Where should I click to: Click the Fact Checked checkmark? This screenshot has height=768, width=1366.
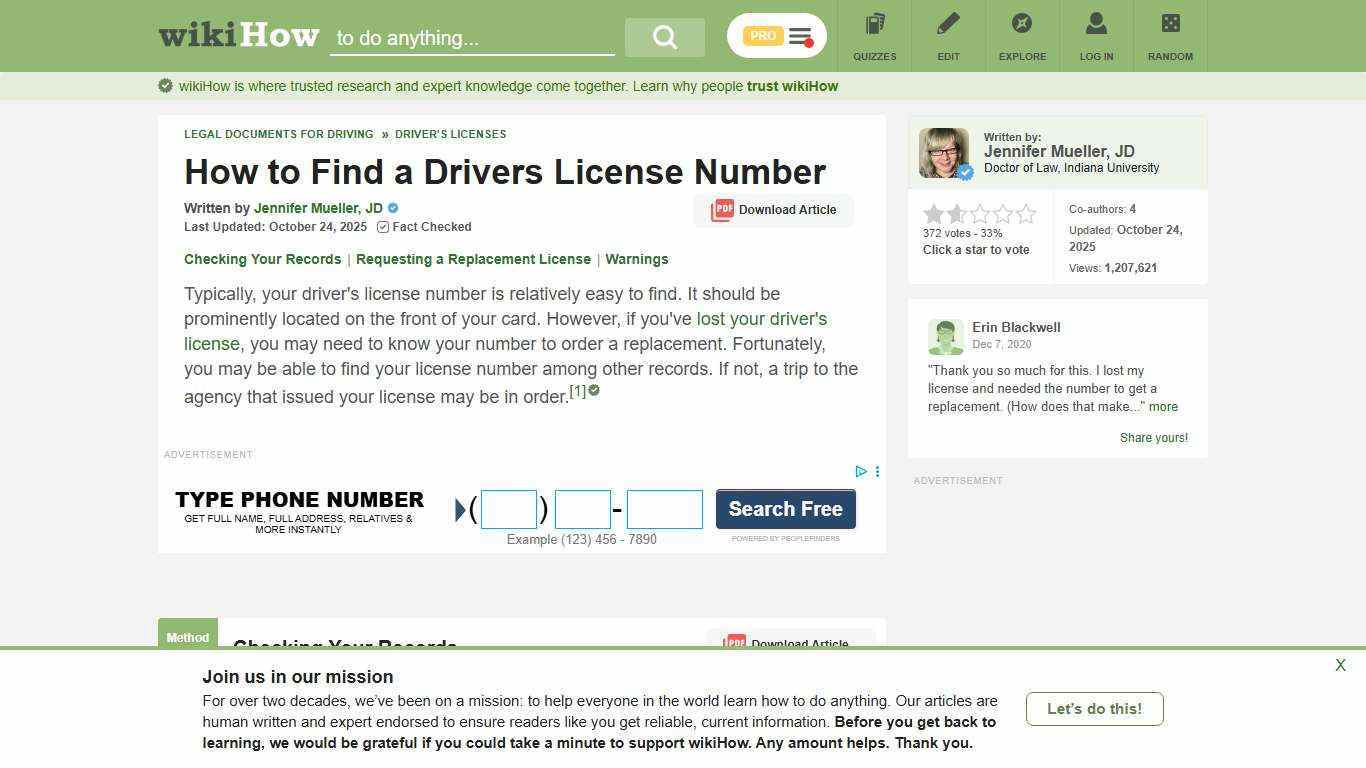(383, 227)
